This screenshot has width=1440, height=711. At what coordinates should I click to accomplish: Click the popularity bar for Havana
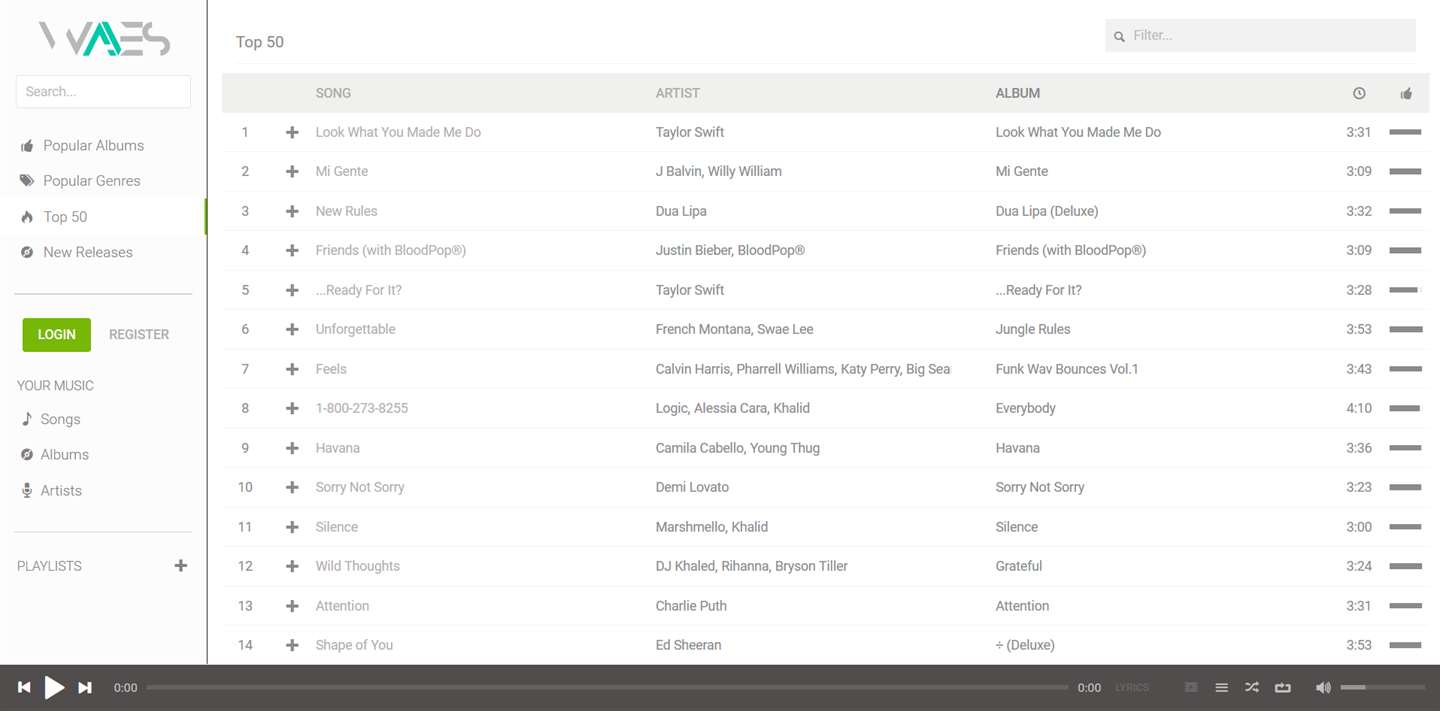(1405, 448)
